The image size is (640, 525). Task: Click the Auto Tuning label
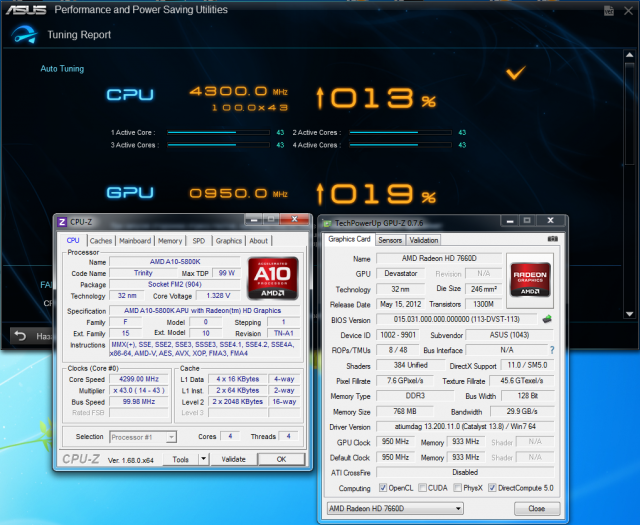click(62, 69)
